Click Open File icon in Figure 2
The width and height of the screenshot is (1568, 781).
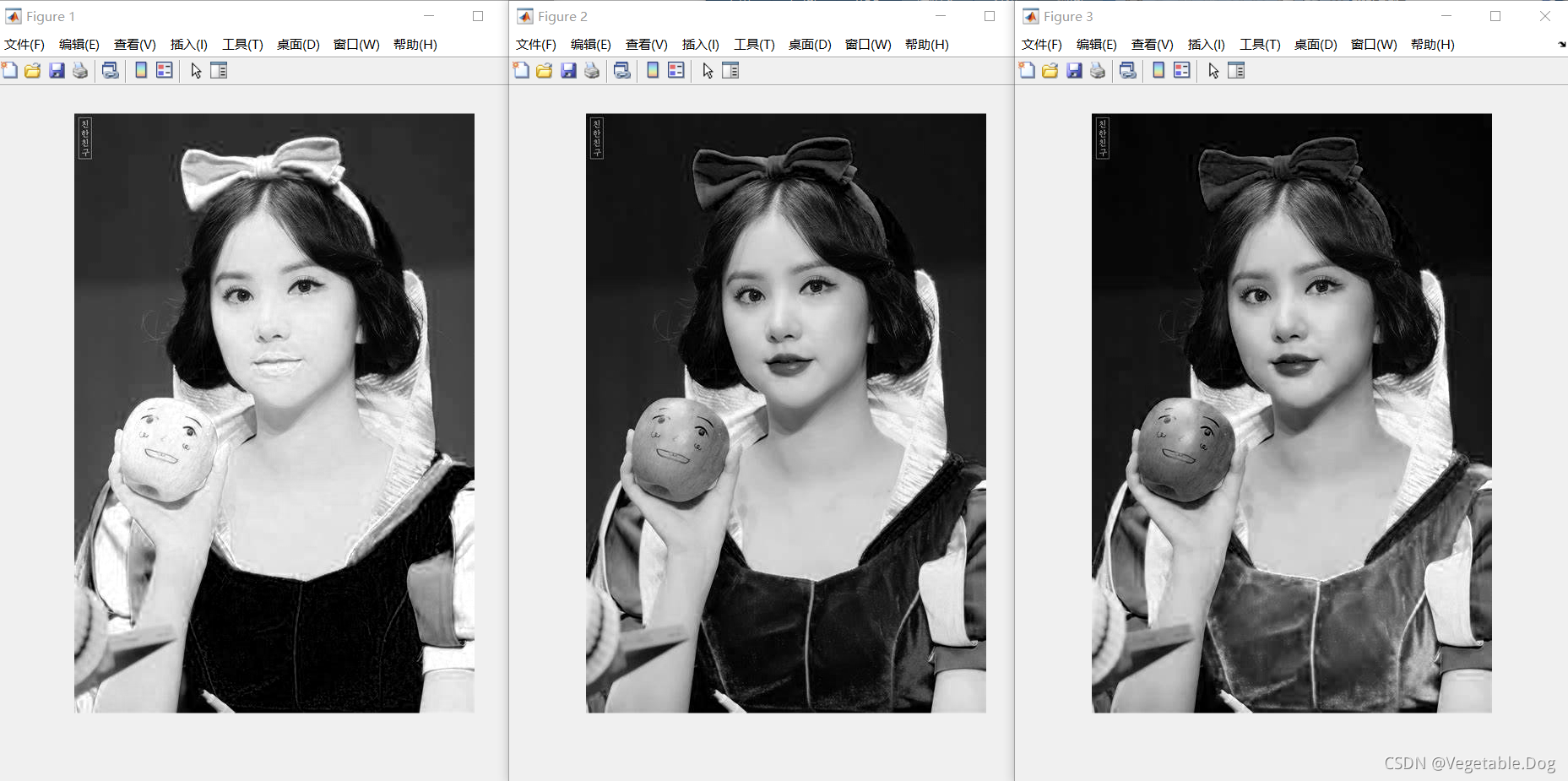[x=545, y=70]
